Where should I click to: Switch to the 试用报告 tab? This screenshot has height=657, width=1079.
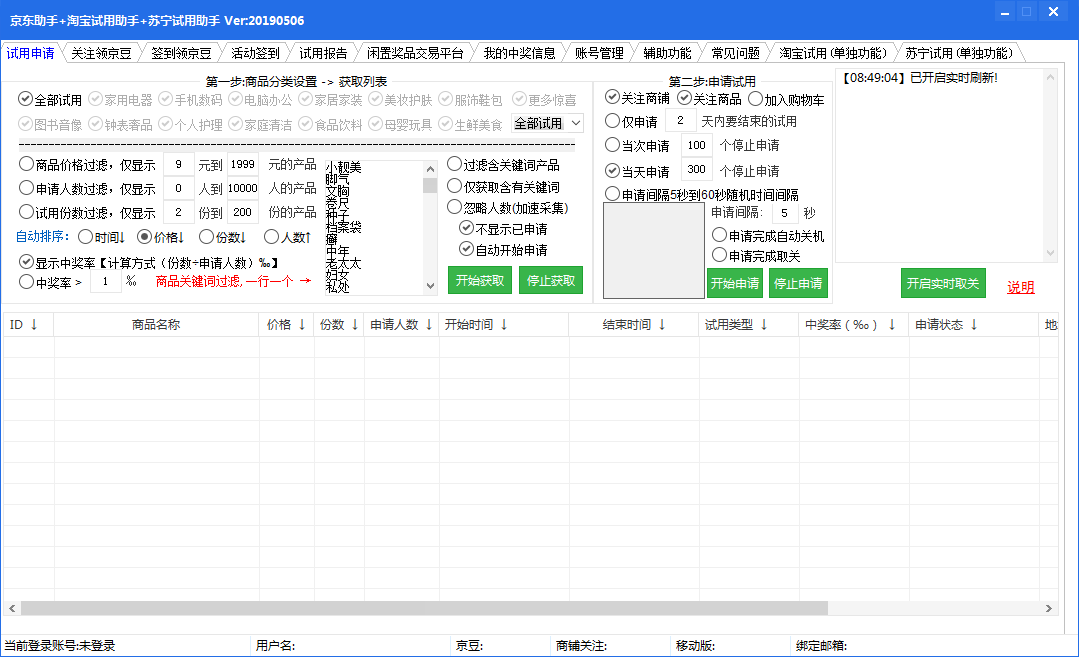click(323, 53)
